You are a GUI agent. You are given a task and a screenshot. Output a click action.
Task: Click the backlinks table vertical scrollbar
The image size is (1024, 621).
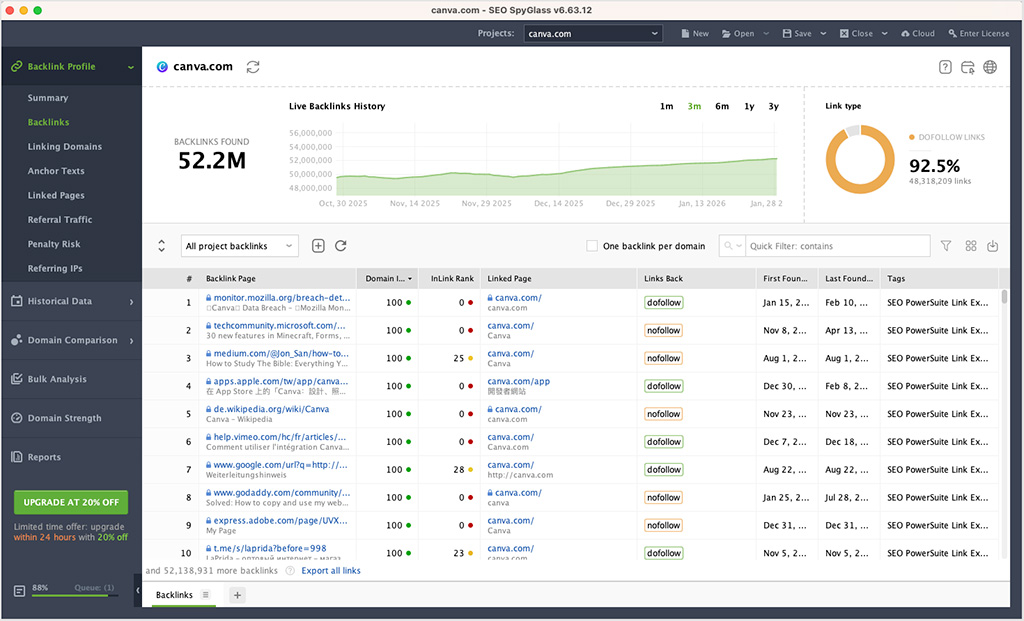pyautogui.click(x=1004, y=298)
